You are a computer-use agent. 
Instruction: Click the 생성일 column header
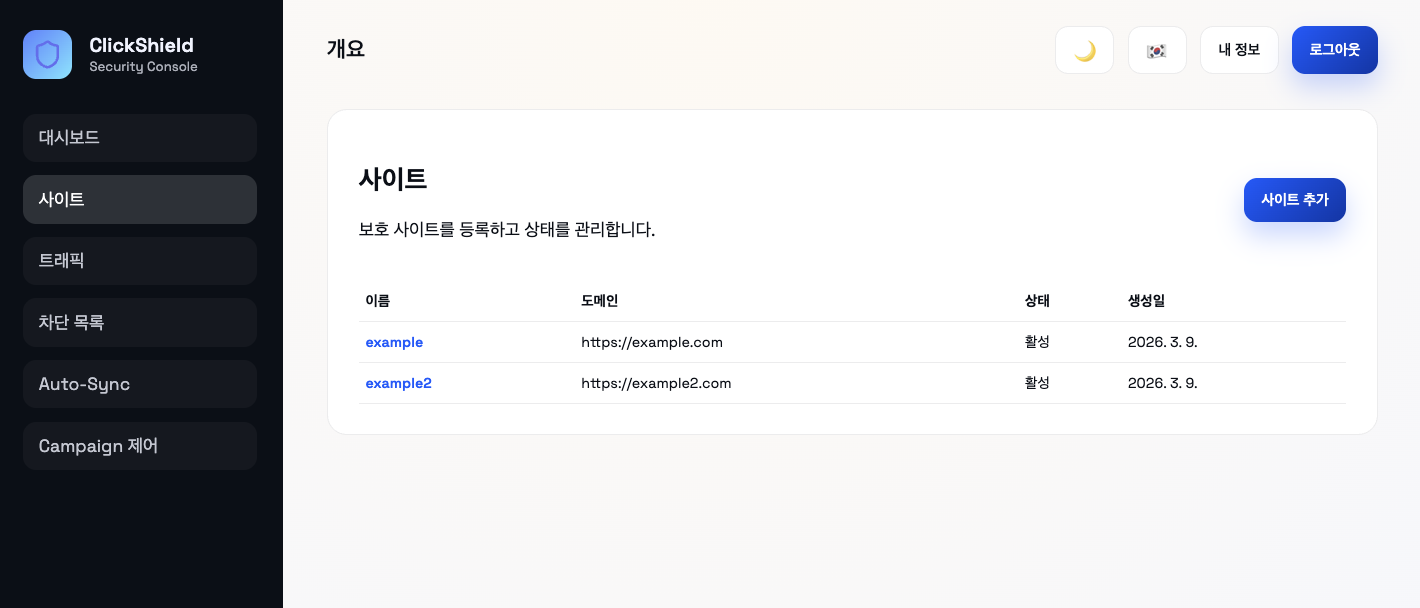(1146, 300)
